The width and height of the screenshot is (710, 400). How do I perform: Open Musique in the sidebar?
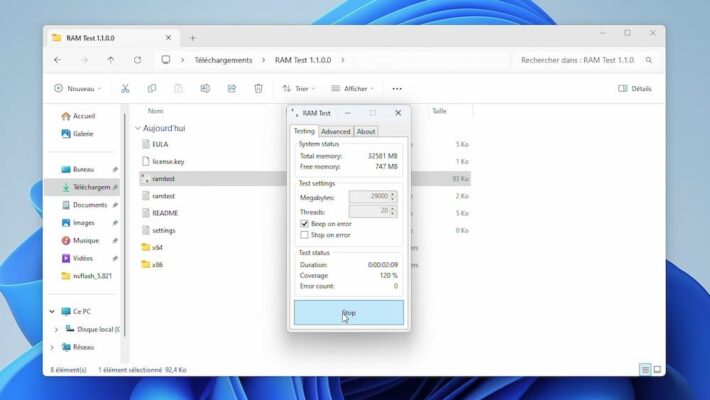[80, 240]
